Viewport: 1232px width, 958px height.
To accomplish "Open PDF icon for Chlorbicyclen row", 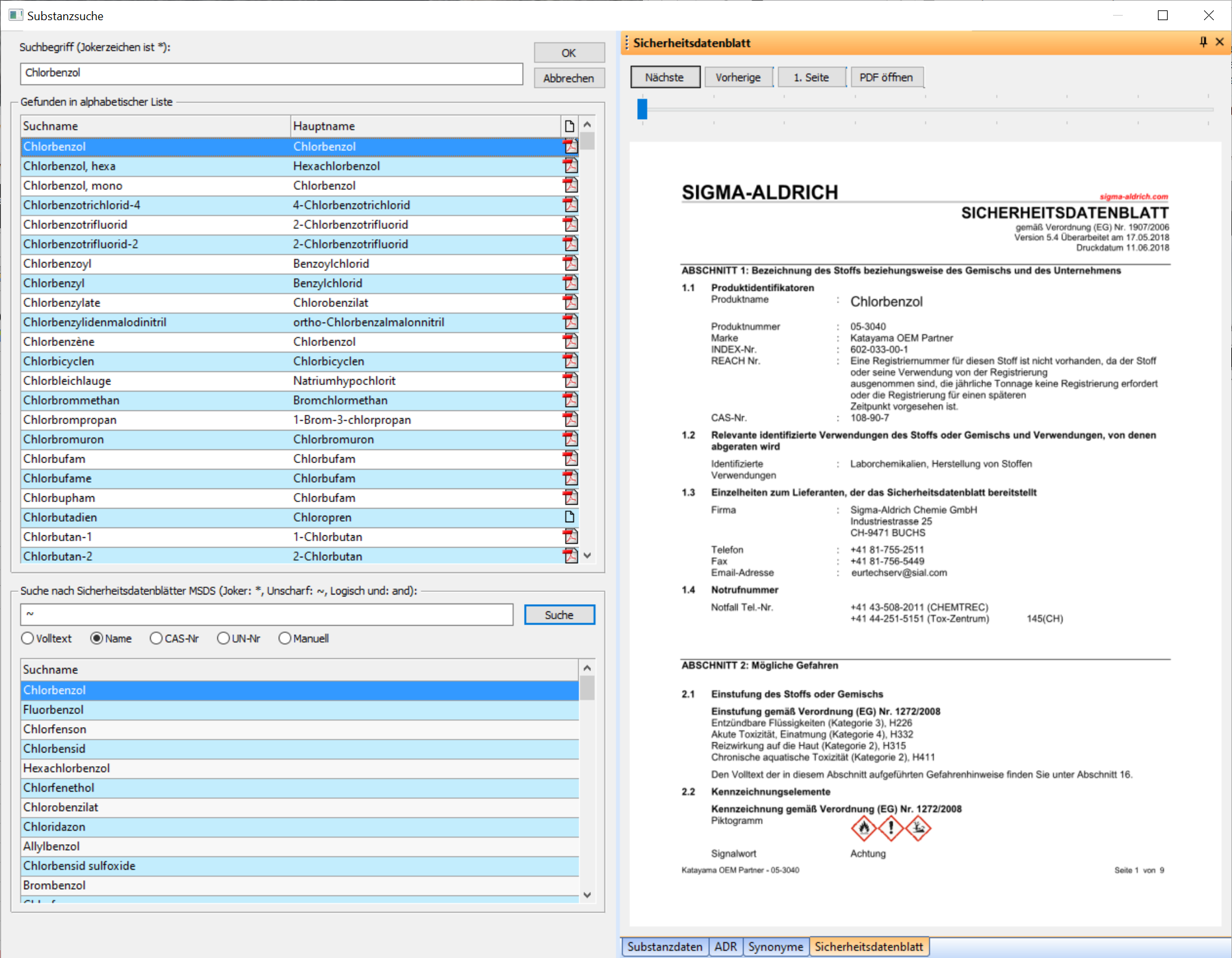I will 570,361.
